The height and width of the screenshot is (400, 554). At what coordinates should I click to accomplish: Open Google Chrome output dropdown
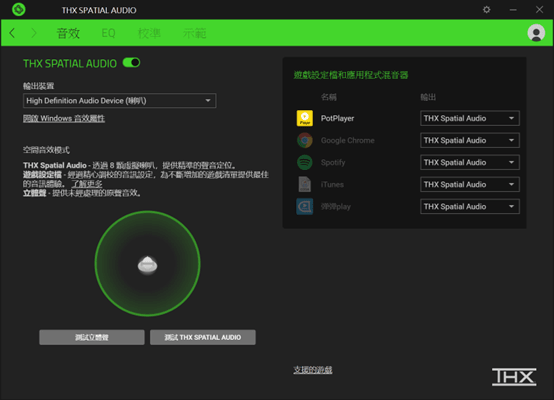470,140
